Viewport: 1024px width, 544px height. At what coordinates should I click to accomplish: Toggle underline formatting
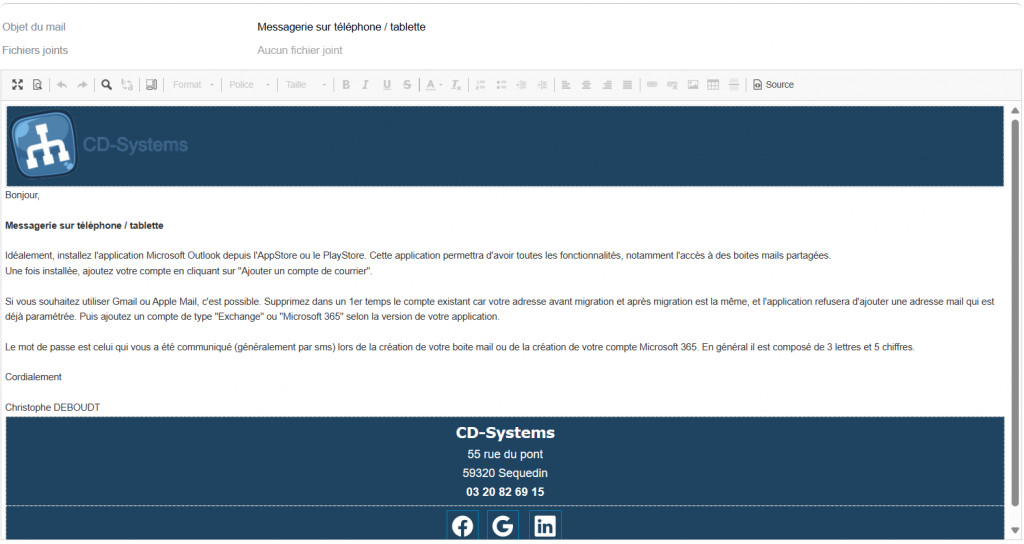pyautogui.click(x=387, y=85)
